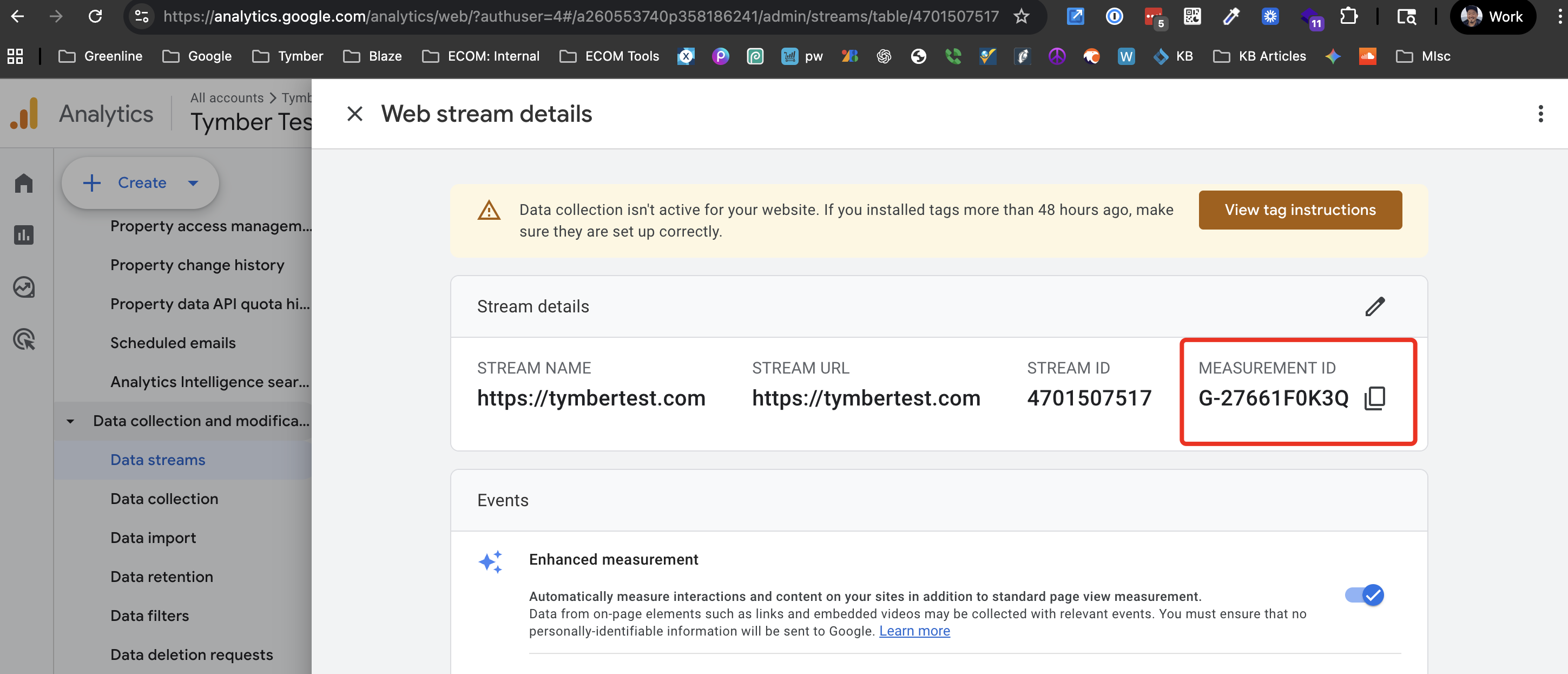Select Data retention menu item
Screen dimensions: 1568x674
click(161, 577)
